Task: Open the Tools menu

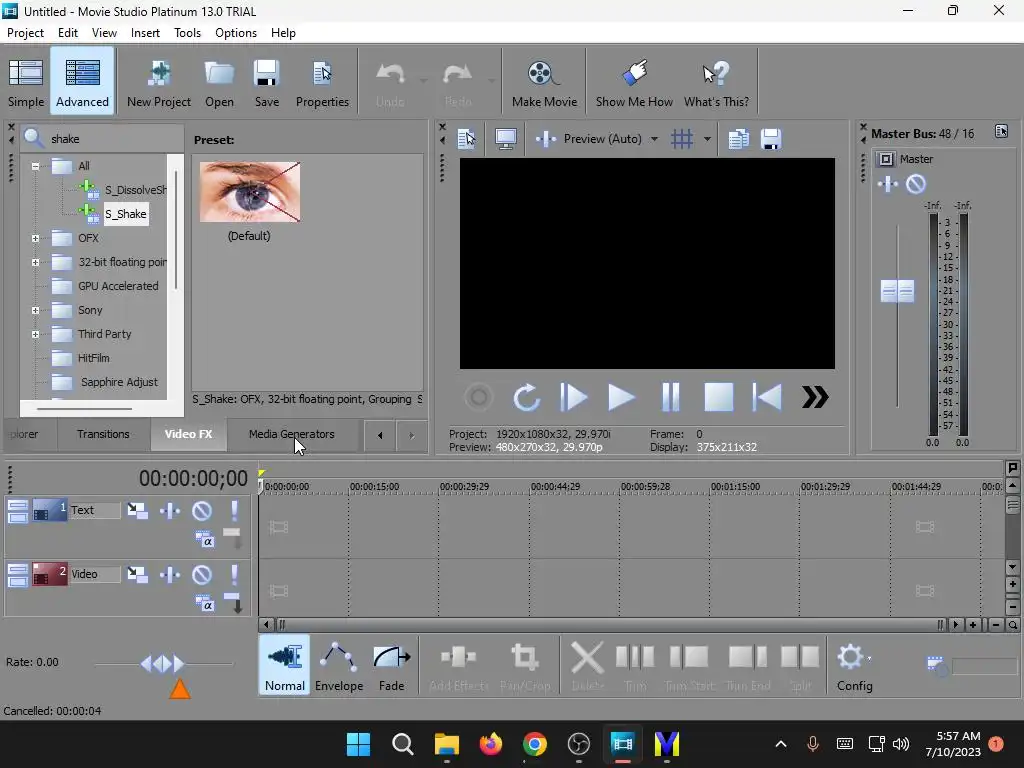Action: coord(187,33)
